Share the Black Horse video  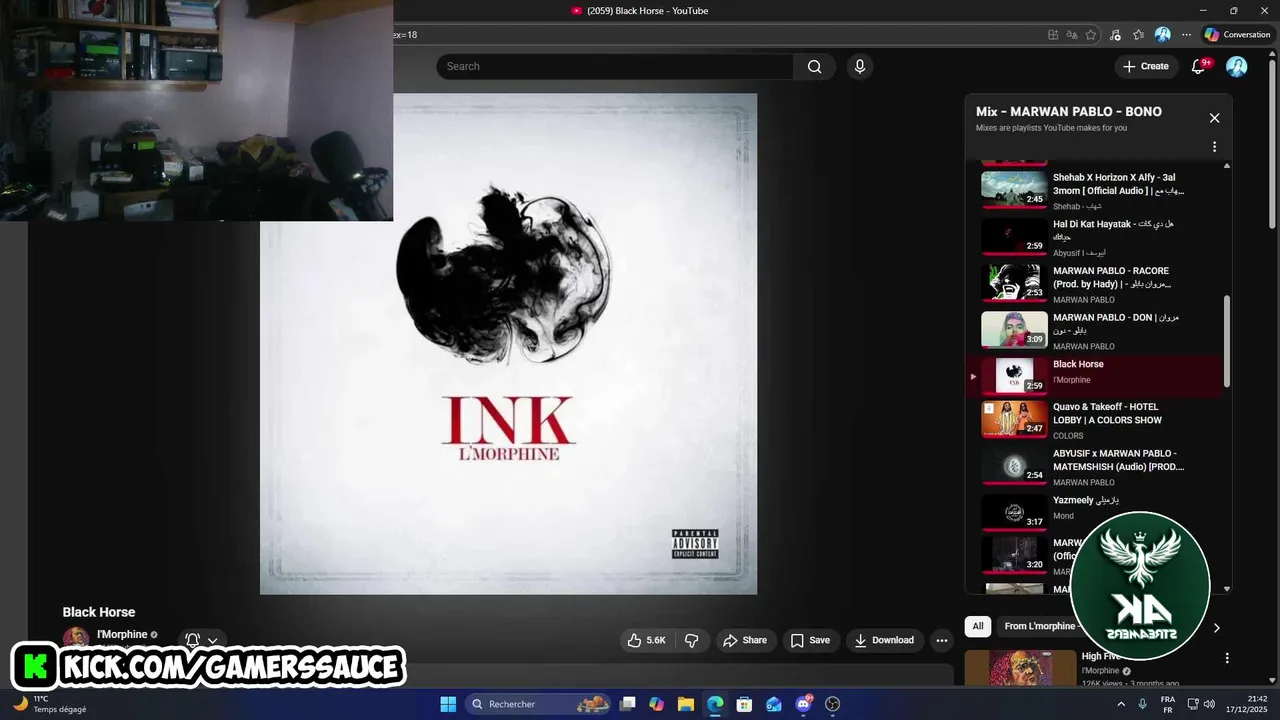click(x=745, y=640)
